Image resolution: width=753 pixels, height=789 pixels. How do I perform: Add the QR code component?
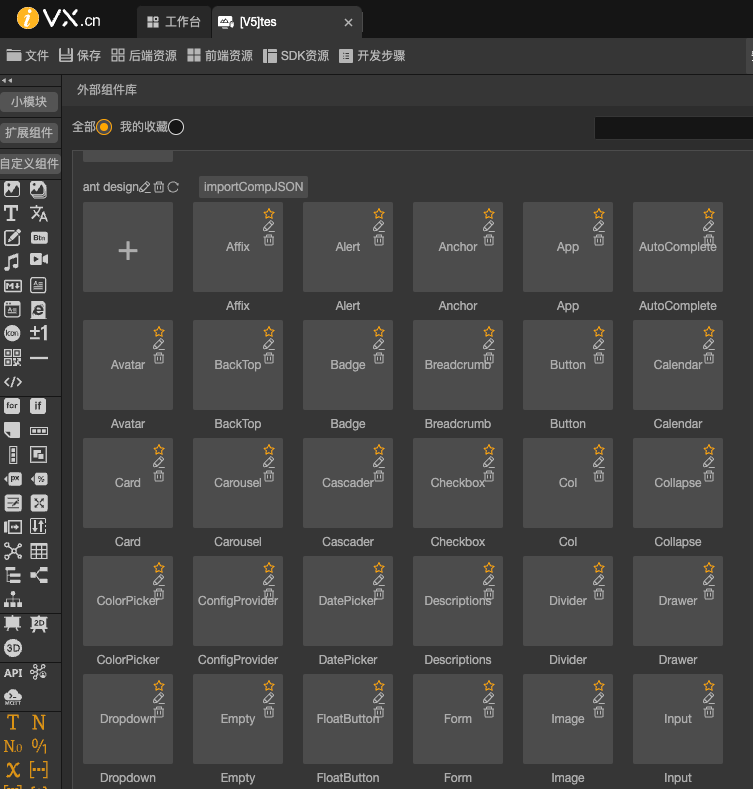(x=13, y=357)
